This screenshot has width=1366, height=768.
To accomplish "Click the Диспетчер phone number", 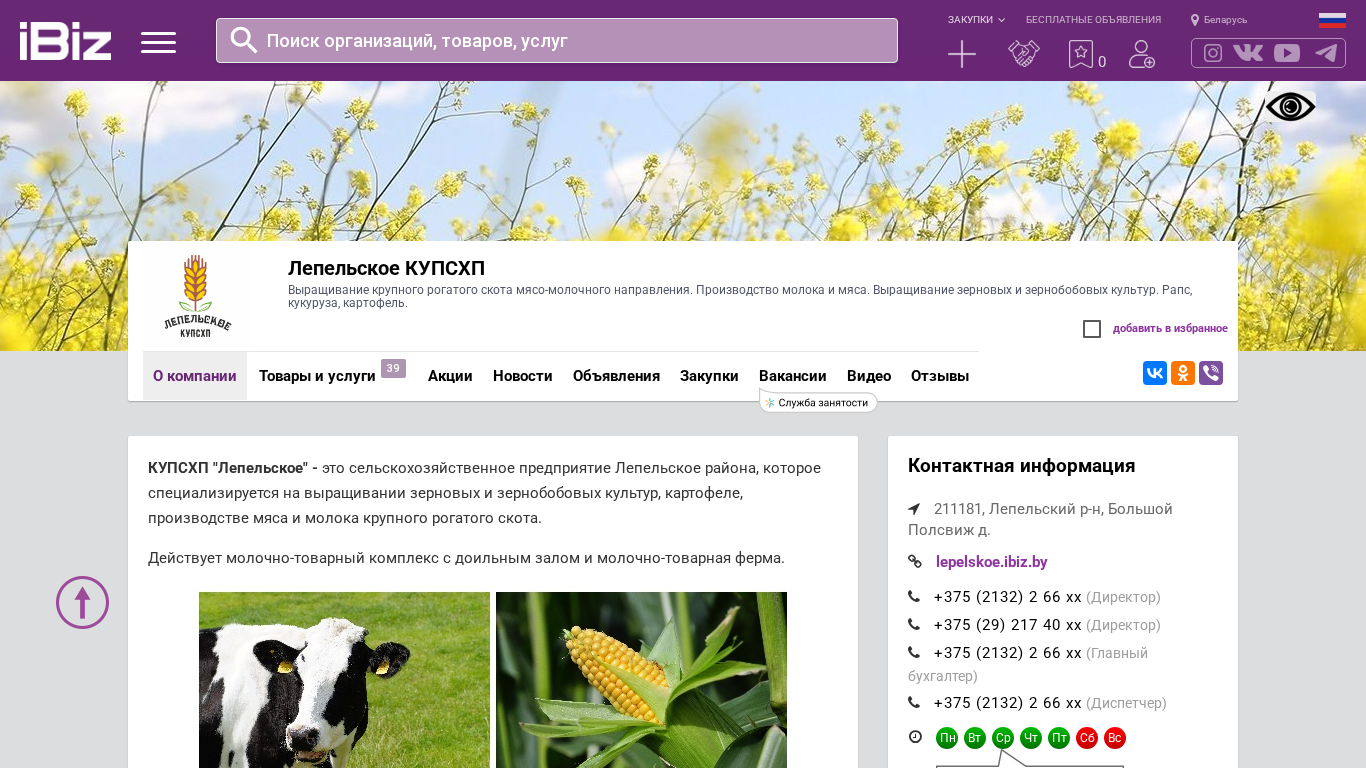I will (x=1008, y=703).
